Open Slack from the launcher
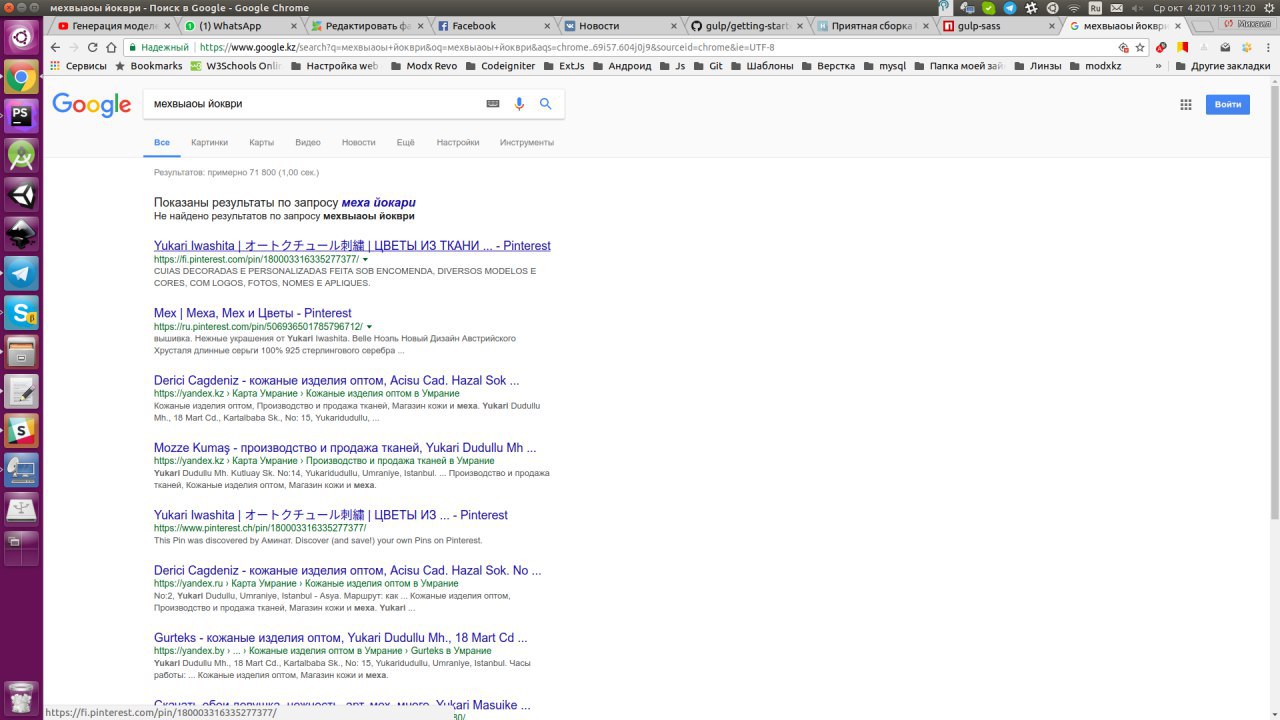Screen dimensions: 1280x720 click(x=22, y=430)
